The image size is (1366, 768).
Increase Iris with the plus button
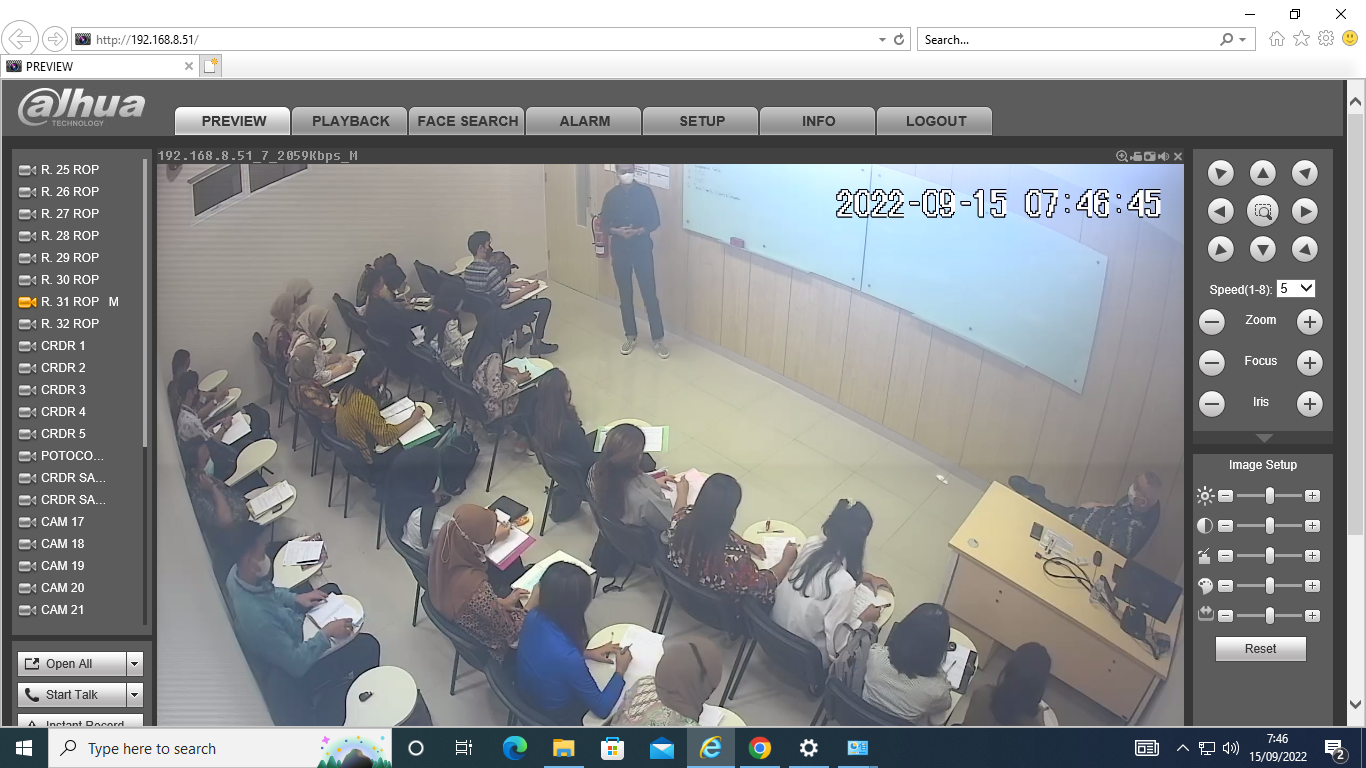point(1310,404)
